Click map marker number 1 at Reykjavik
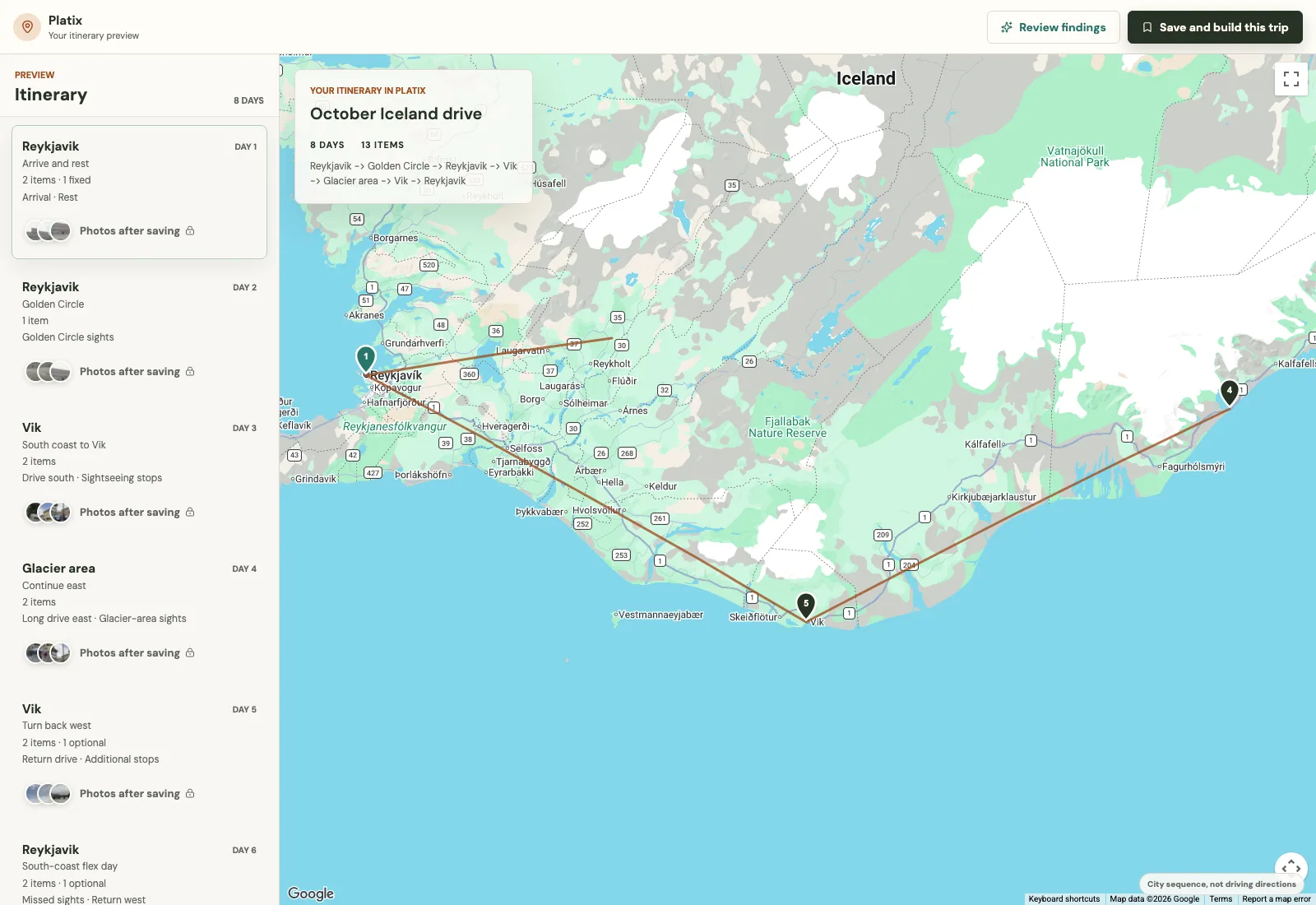1316x905 pixels. 366,358
